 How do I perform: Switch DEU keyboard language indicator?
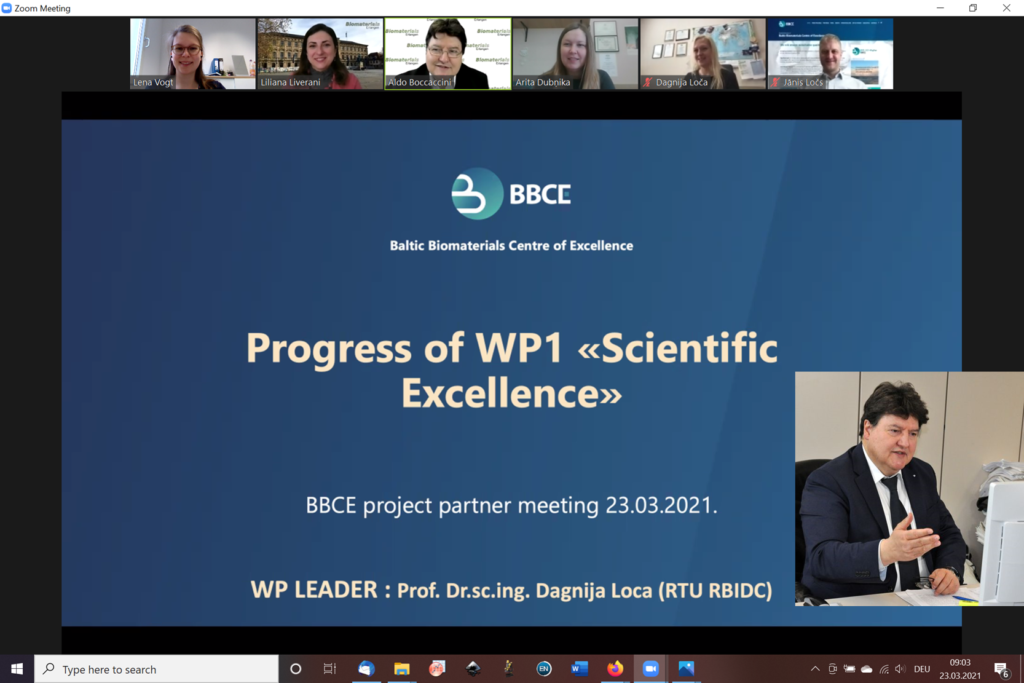922,669
